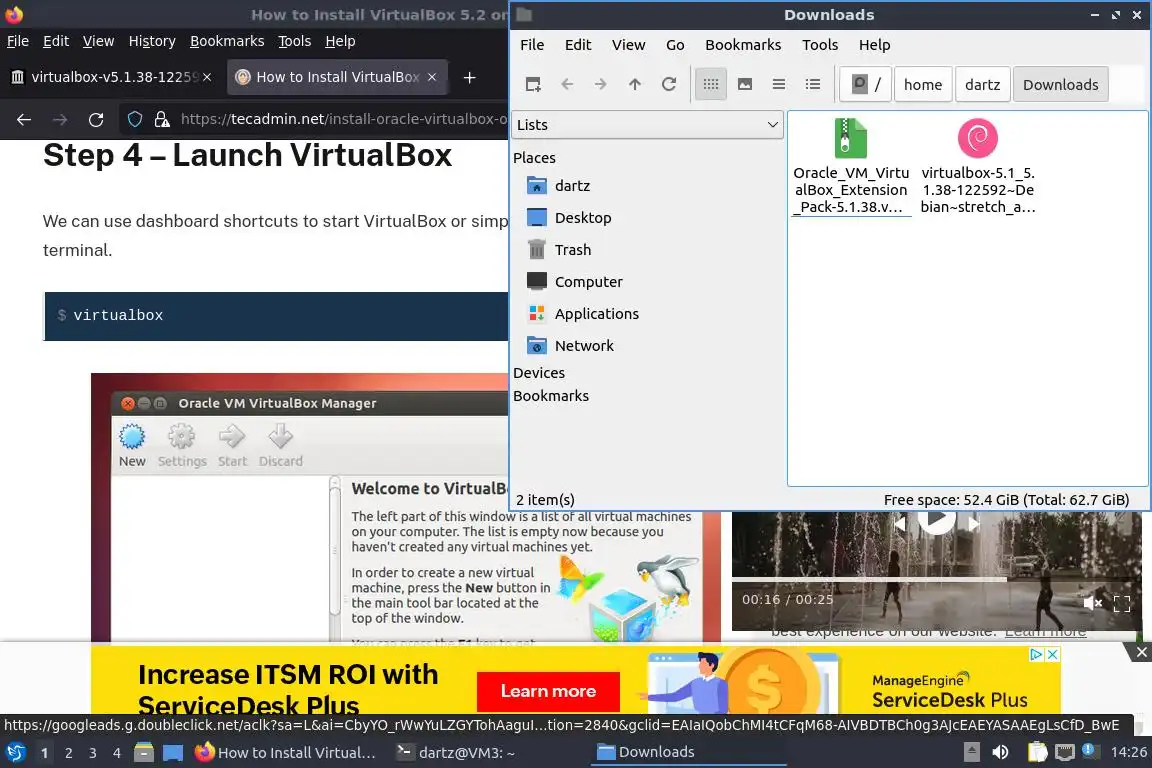Switch to virtual desktop 2
Image resolution: width=1152 pixels, height=768 pixels.
[x=68, y=753]
